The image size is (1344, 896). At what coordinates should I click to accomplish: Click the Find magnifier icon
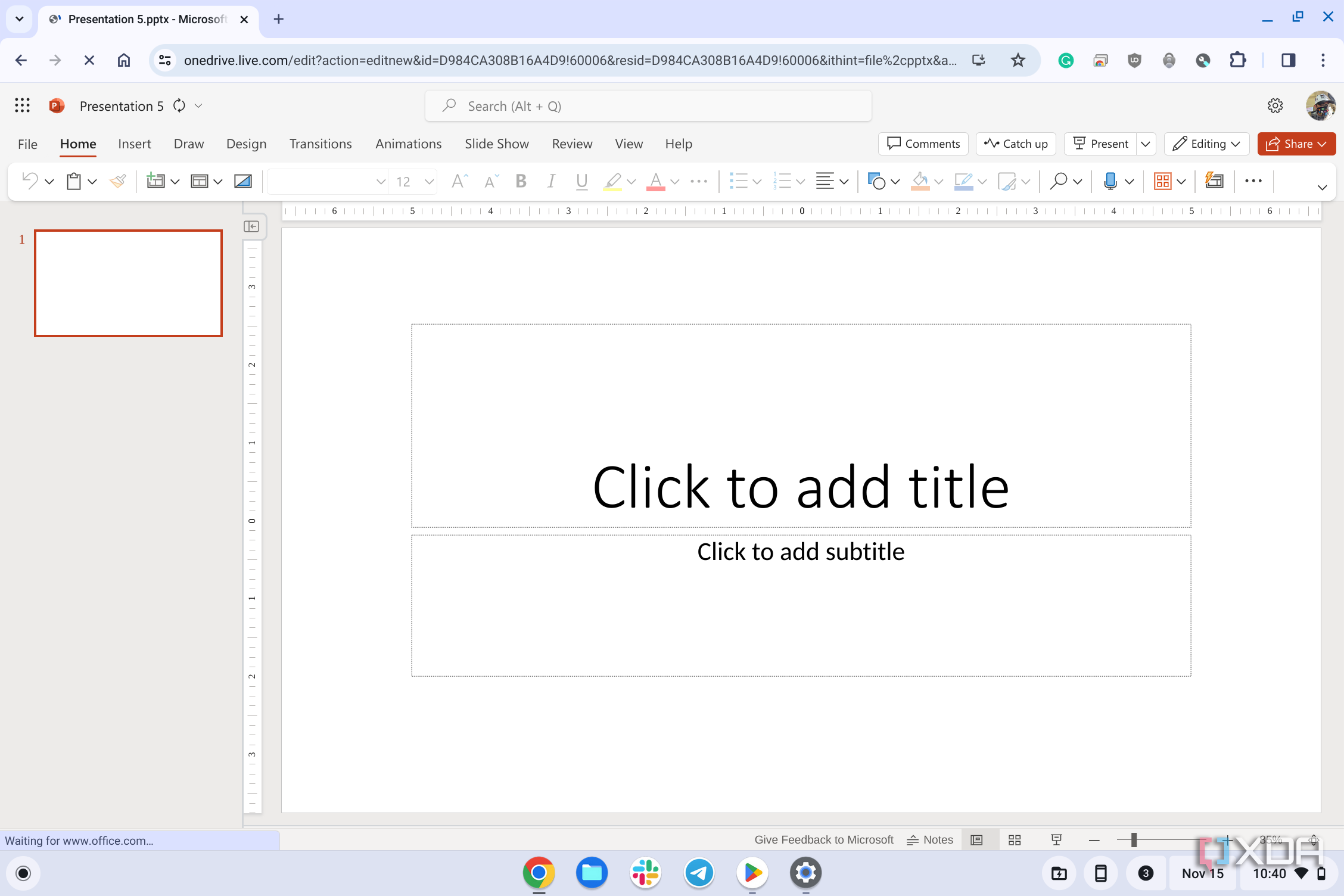point(1058,181)
